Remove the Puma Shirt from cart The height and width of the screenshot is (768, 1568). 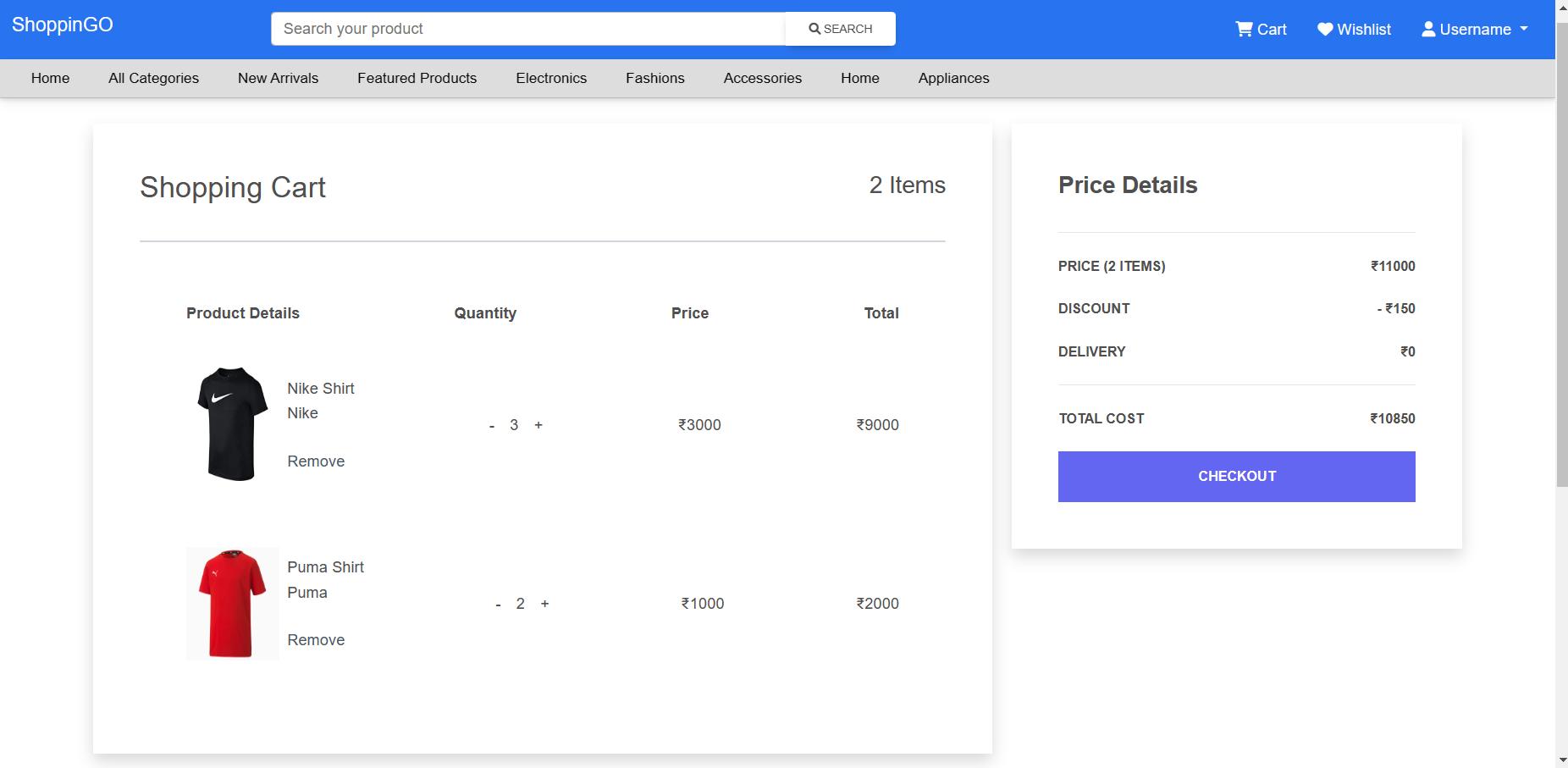pyautogui.click(x=315, y=639)
